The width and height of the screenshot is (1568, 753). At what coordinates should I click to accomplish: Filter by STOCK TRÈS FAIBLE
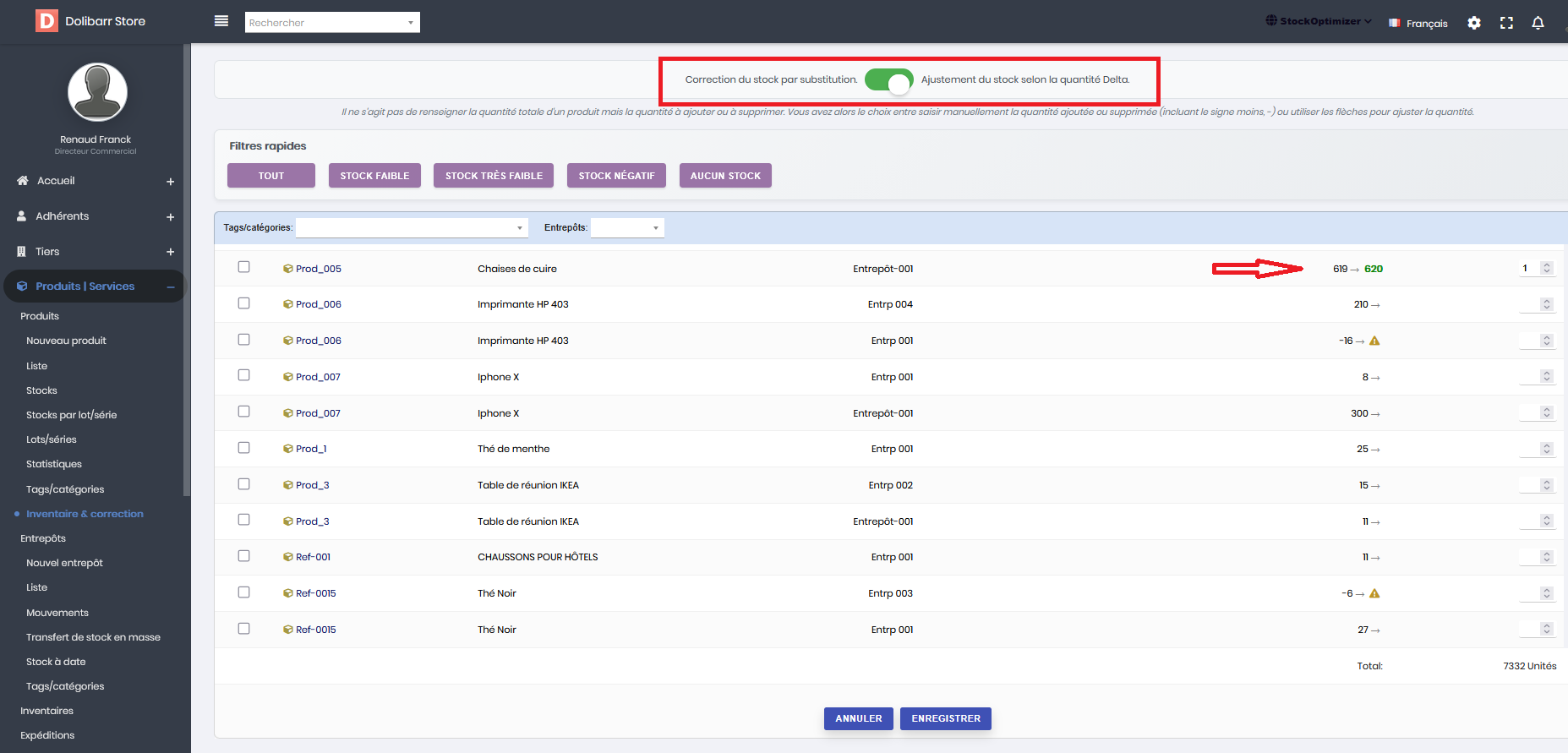click(494, 176)
